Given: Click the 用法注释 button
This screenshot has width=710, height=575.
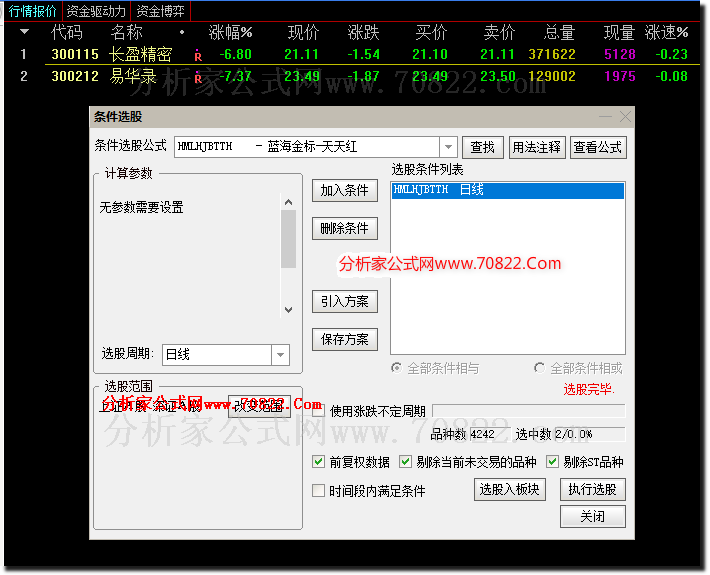Looking at the screenshot, I should click(x=537, y=147).
